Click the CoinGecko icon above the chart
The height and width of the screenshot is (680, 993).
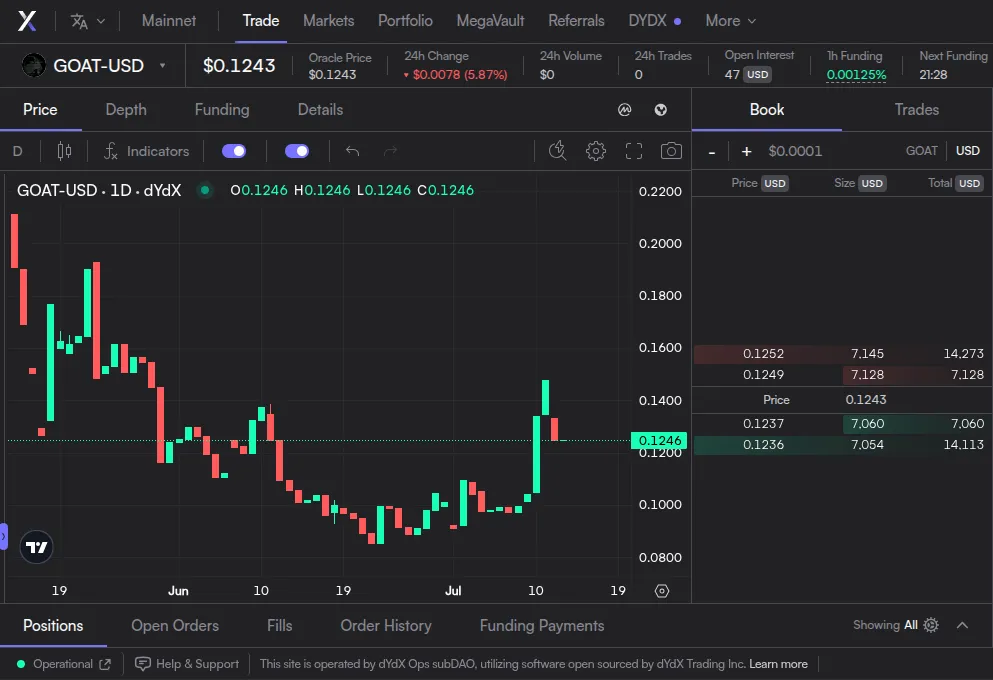coord(661,110)
